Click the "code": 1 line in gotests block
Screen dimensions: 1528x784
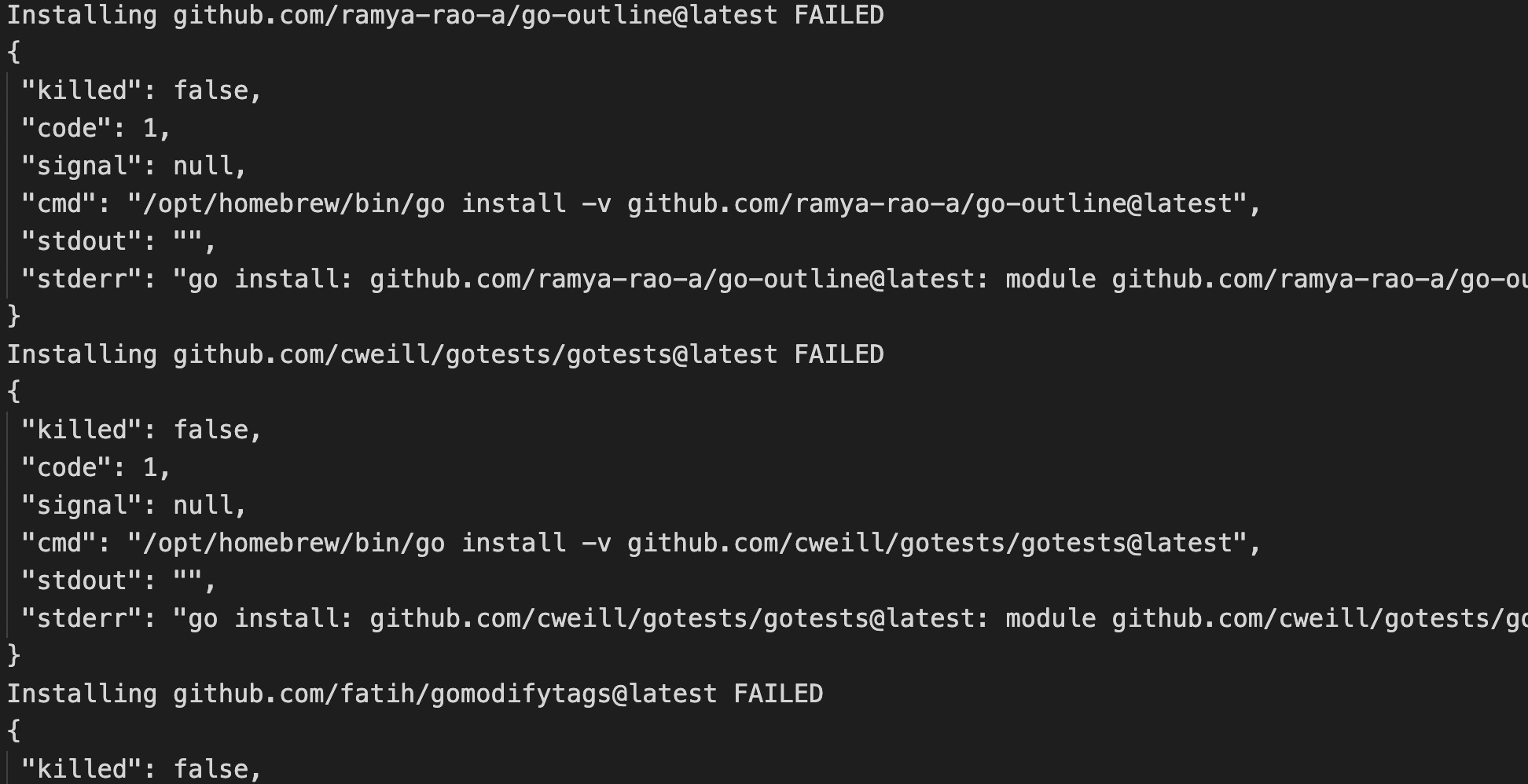tap(96, 467)
